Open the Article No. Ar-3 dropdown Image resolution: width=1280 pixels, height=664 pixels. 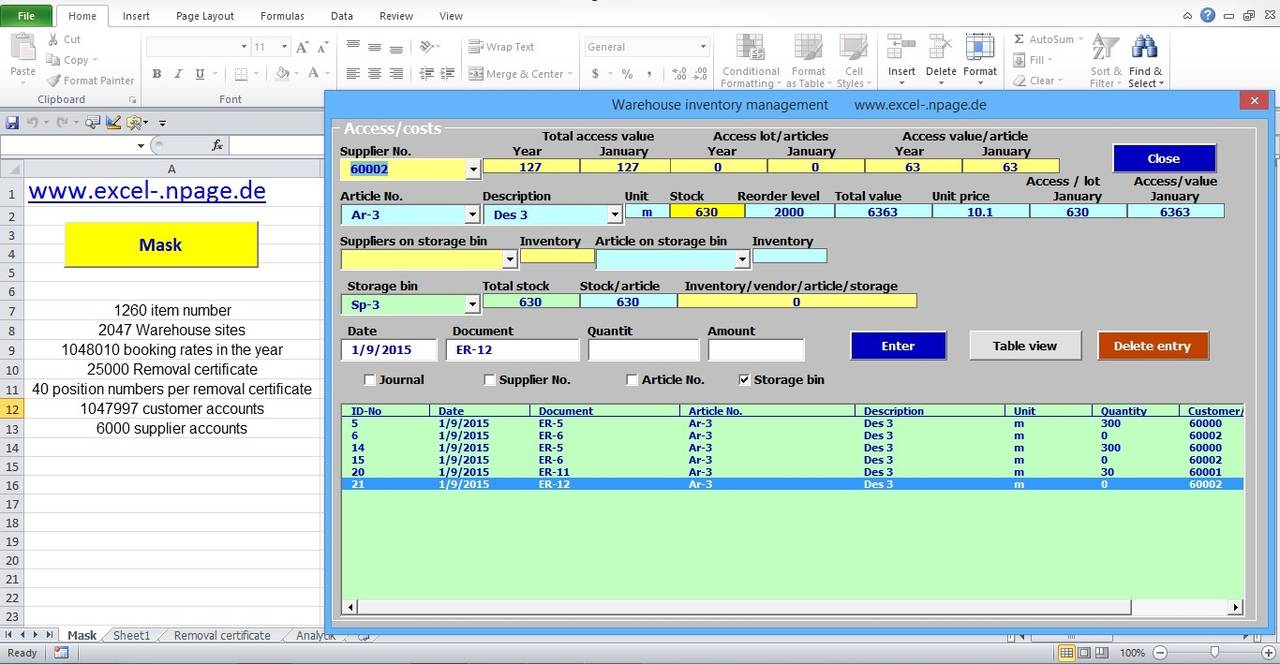click(473, 215)
